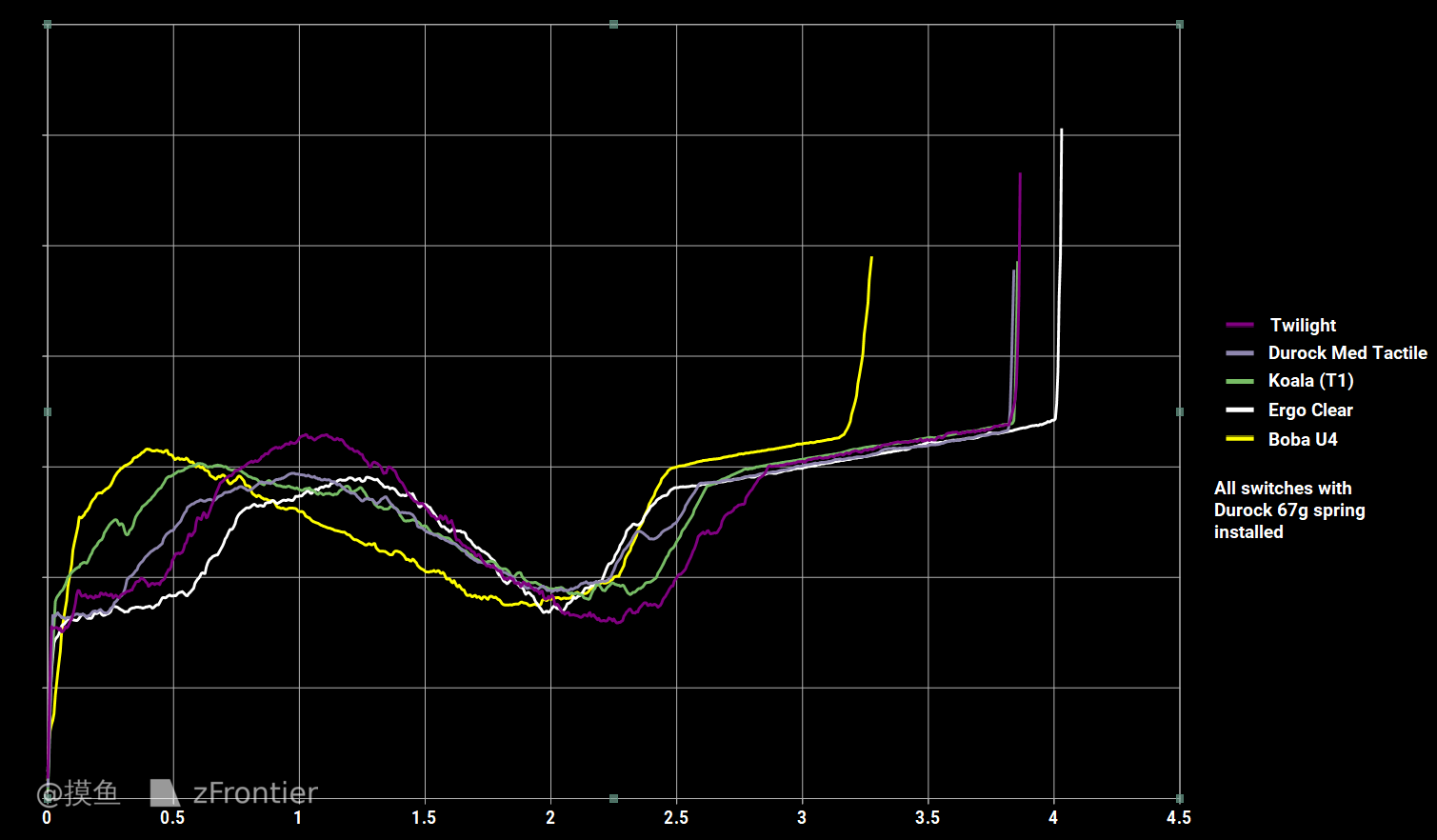This screenshot has width=1437, height=840.
Task: Click the x-axis label 3.5
Action: [x=928, y=818]
